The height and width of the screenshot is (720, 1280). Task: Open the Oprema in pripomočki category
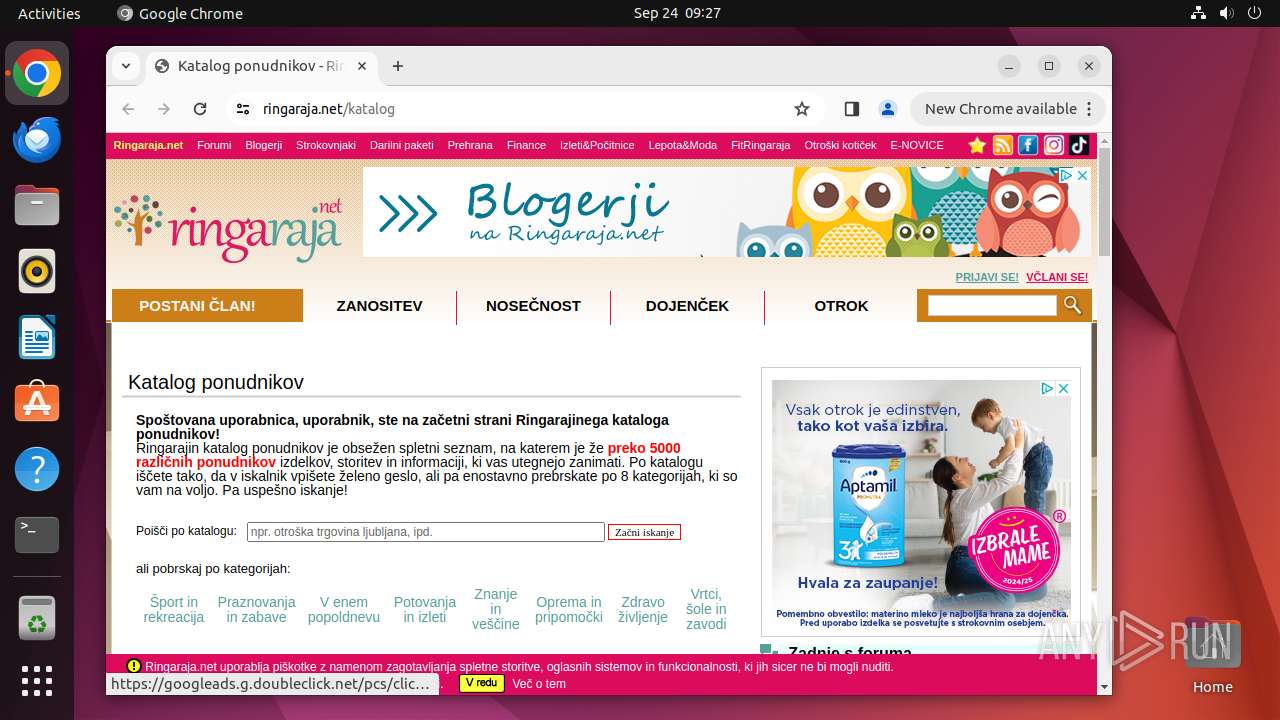tap(569, 610)
